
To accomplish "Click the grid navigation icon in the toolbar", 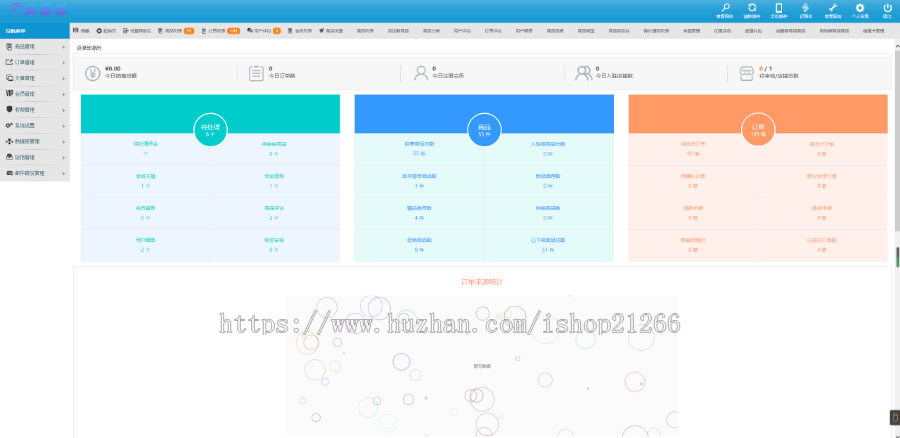I will pyautogui.click(x=75, y=30).
